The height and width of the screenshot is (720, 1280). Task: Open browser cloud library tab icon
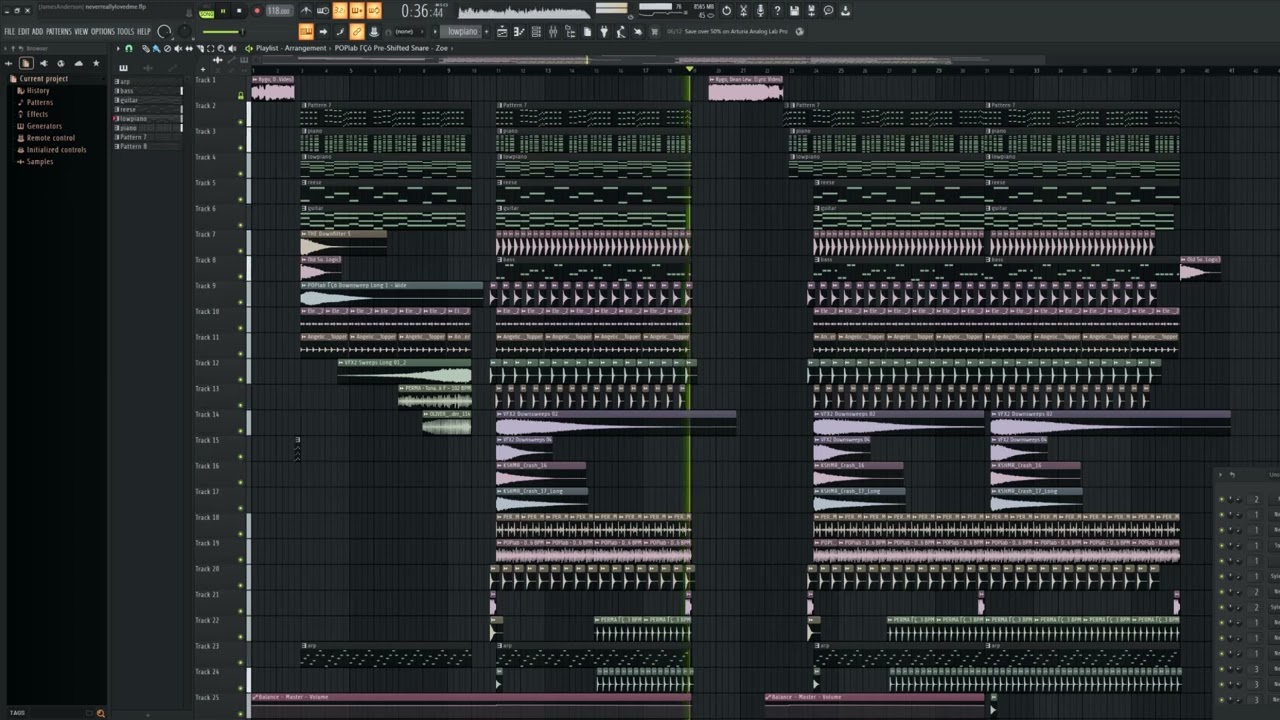(x=79, y=63)
